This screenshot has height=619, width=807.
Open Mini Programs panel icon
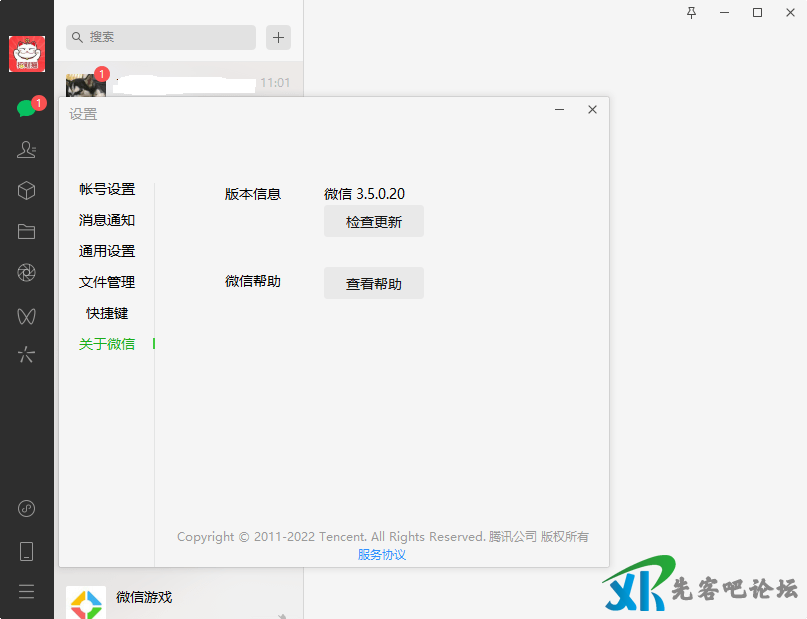(x=27, y=509)
